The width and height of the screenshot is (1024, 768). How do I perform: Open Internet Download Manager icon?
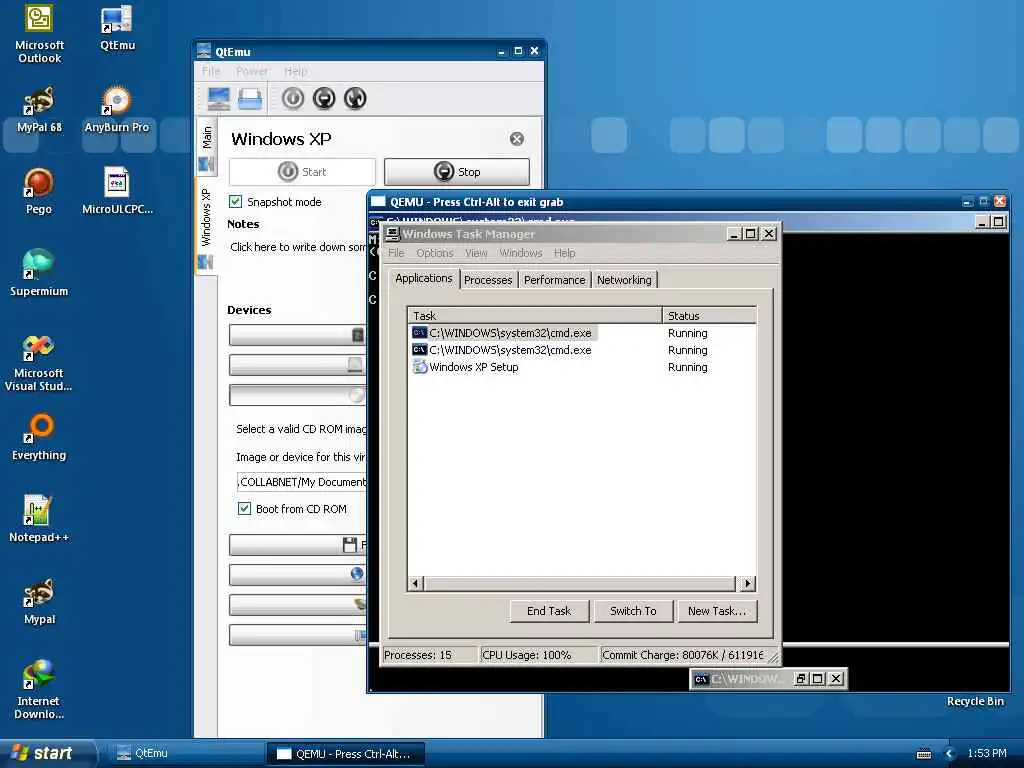[39, 691]
